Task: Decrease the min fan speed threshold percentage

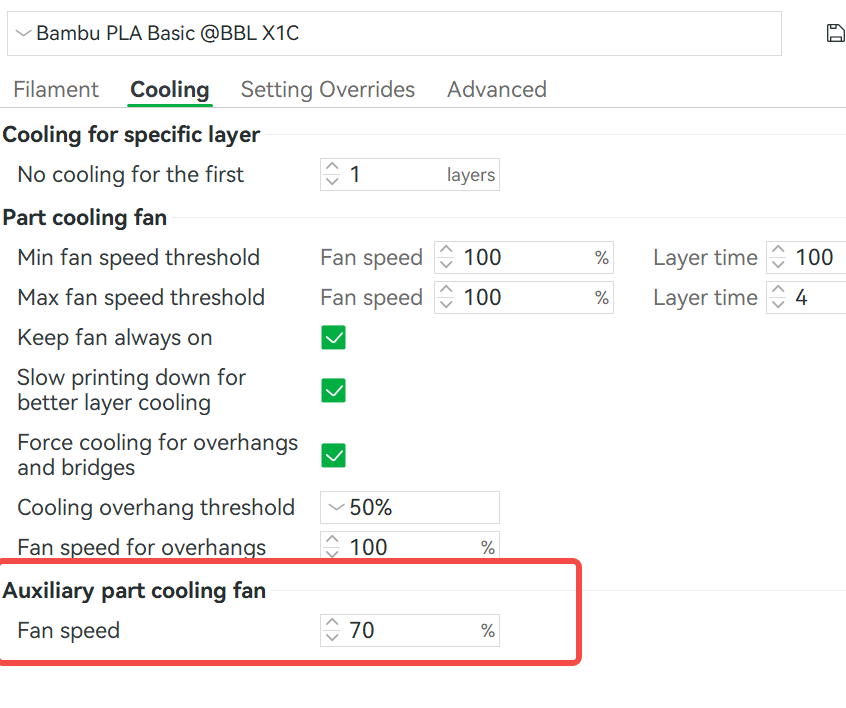Action: (x=445, y=263)
